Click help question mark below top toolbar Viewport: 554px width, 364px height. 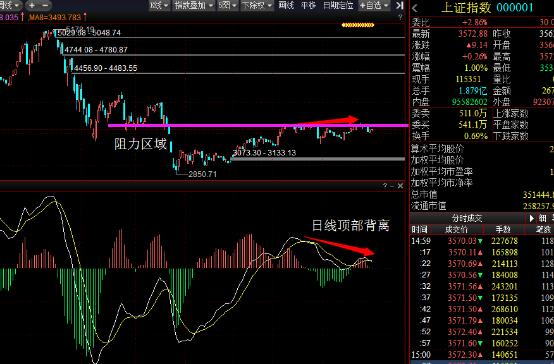click(400, 17)
